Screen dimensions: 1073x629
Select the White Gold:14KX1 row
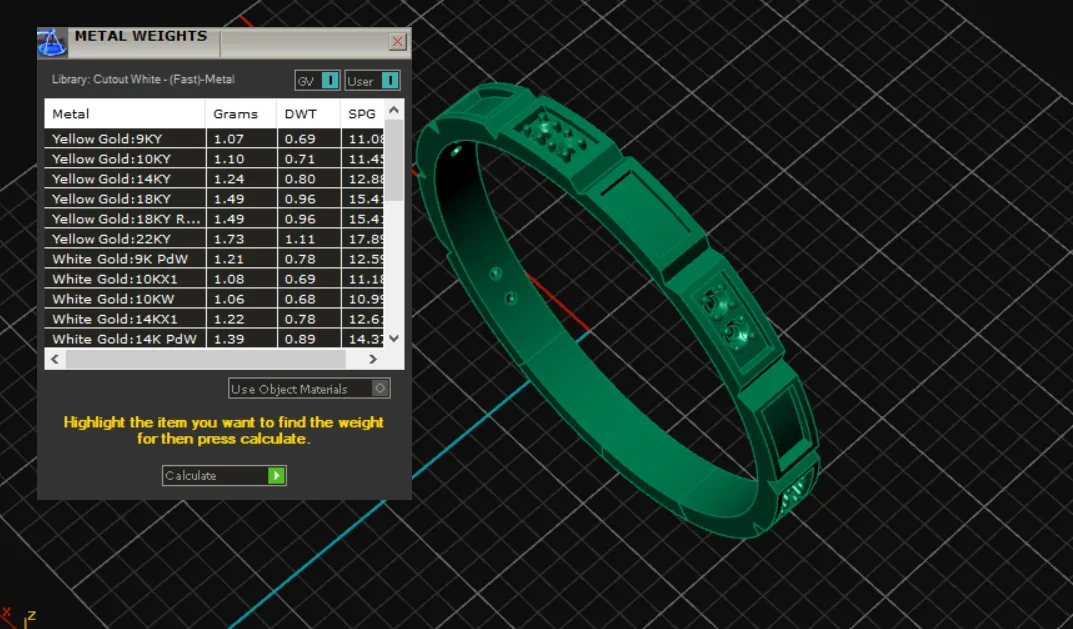(x=214, y=319)
